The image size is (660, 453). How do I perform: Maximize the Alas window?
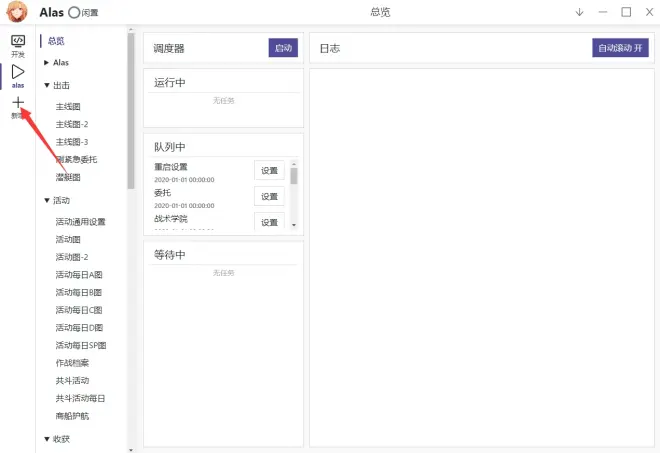(x=626, y=12)
